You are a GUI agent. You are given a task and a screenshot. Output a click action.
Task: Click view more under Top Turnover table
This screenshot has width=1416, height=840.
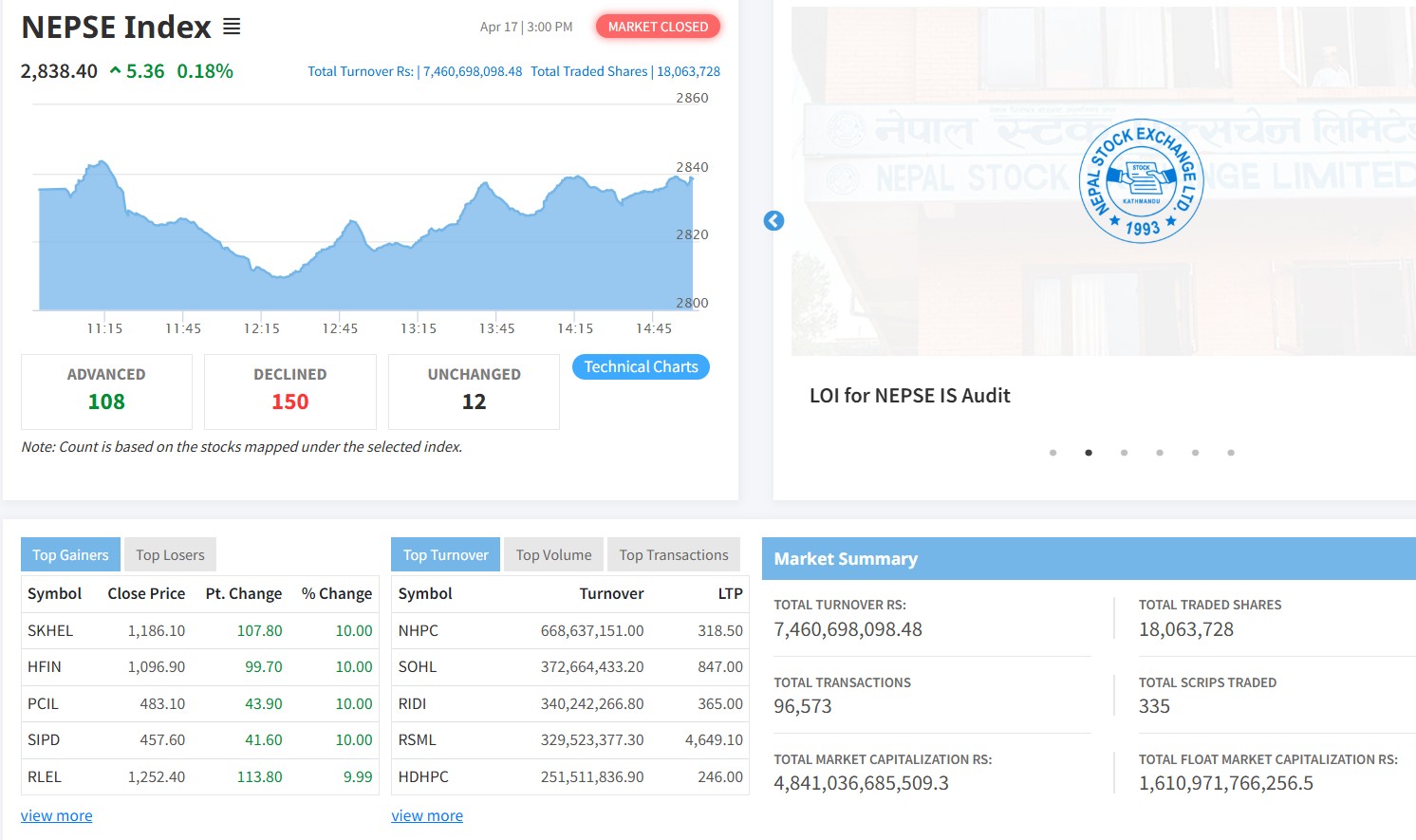(x=427, y=815)
